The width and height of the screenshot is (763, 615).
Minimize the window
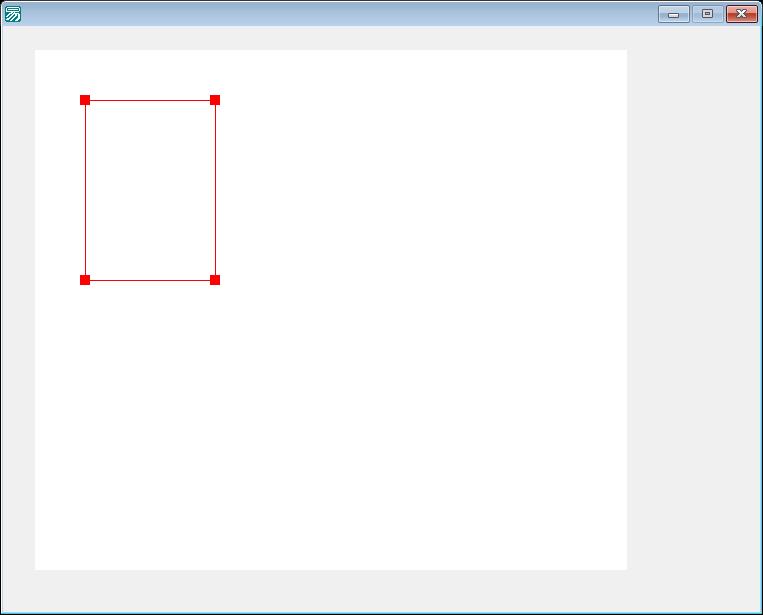673,14
